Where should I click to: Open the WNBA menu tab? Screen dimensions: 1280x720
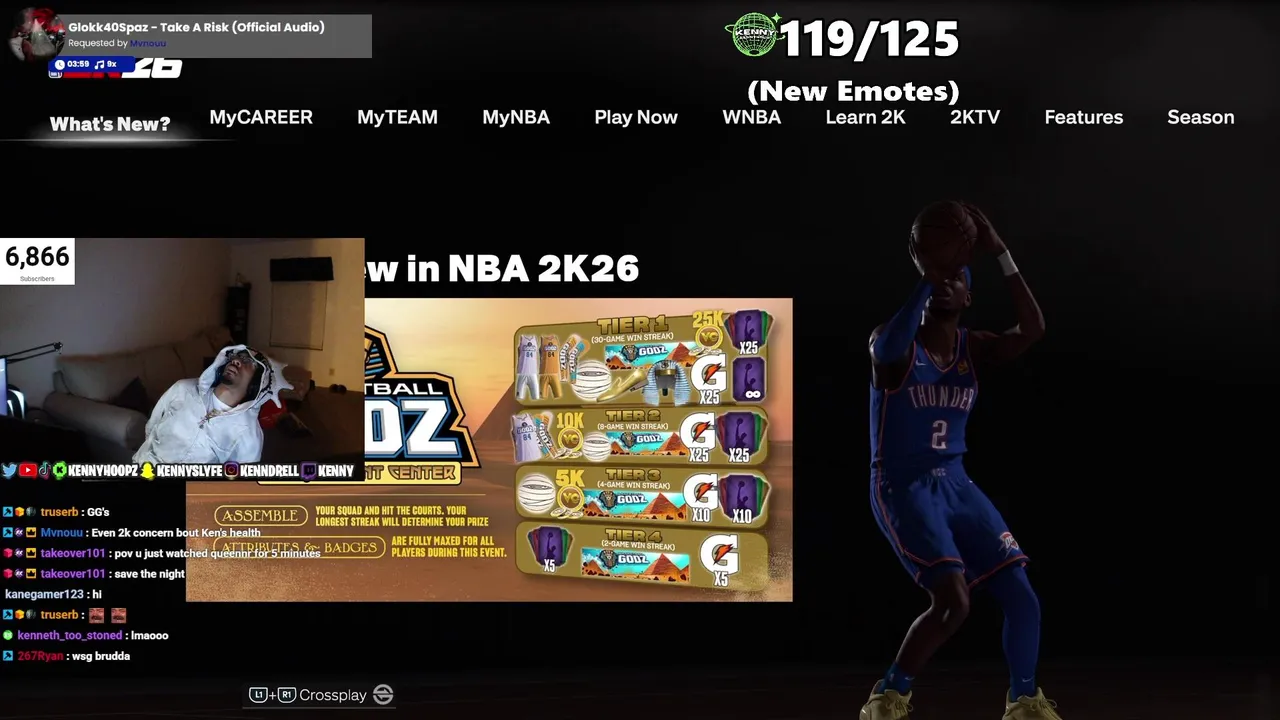click(x=752, y=117)
